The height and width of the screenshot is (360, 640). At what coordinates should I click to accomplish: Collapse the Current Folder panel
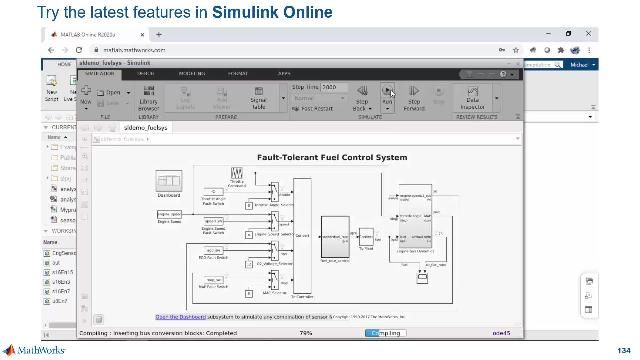45,127
